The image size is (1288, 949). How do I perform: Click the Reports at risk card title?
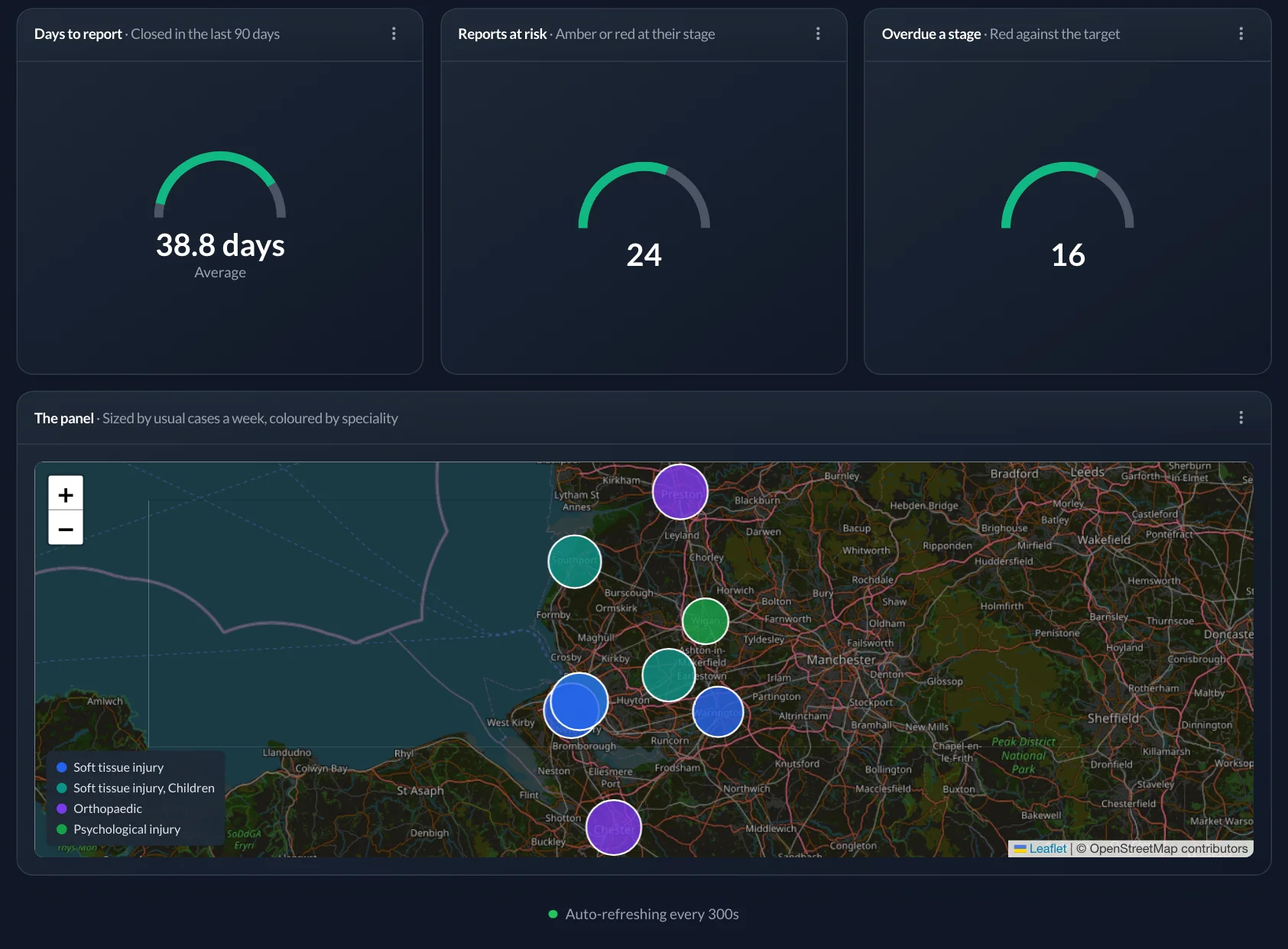502,34
